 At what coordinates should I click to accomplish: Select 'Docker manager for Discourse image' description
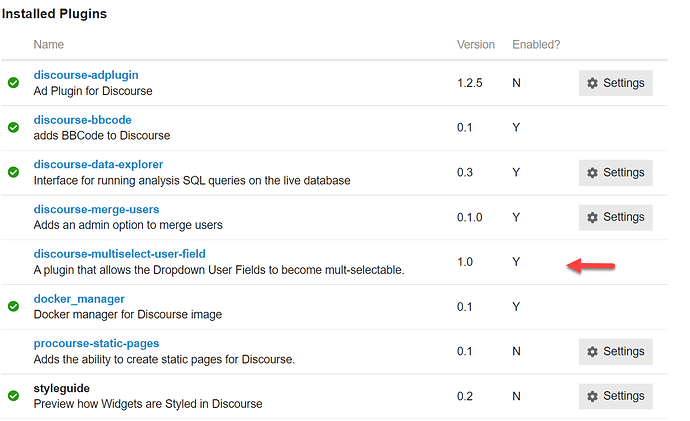click(x=128, y=315)
